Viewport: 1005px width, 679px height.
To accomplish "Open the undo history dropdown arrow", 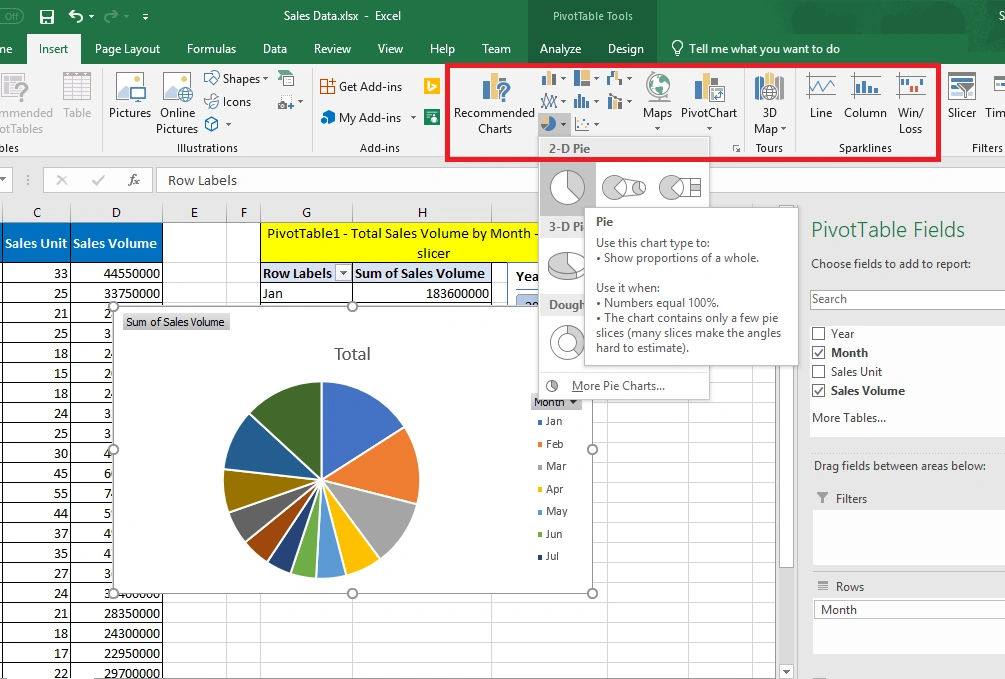I will click(91, 17).
